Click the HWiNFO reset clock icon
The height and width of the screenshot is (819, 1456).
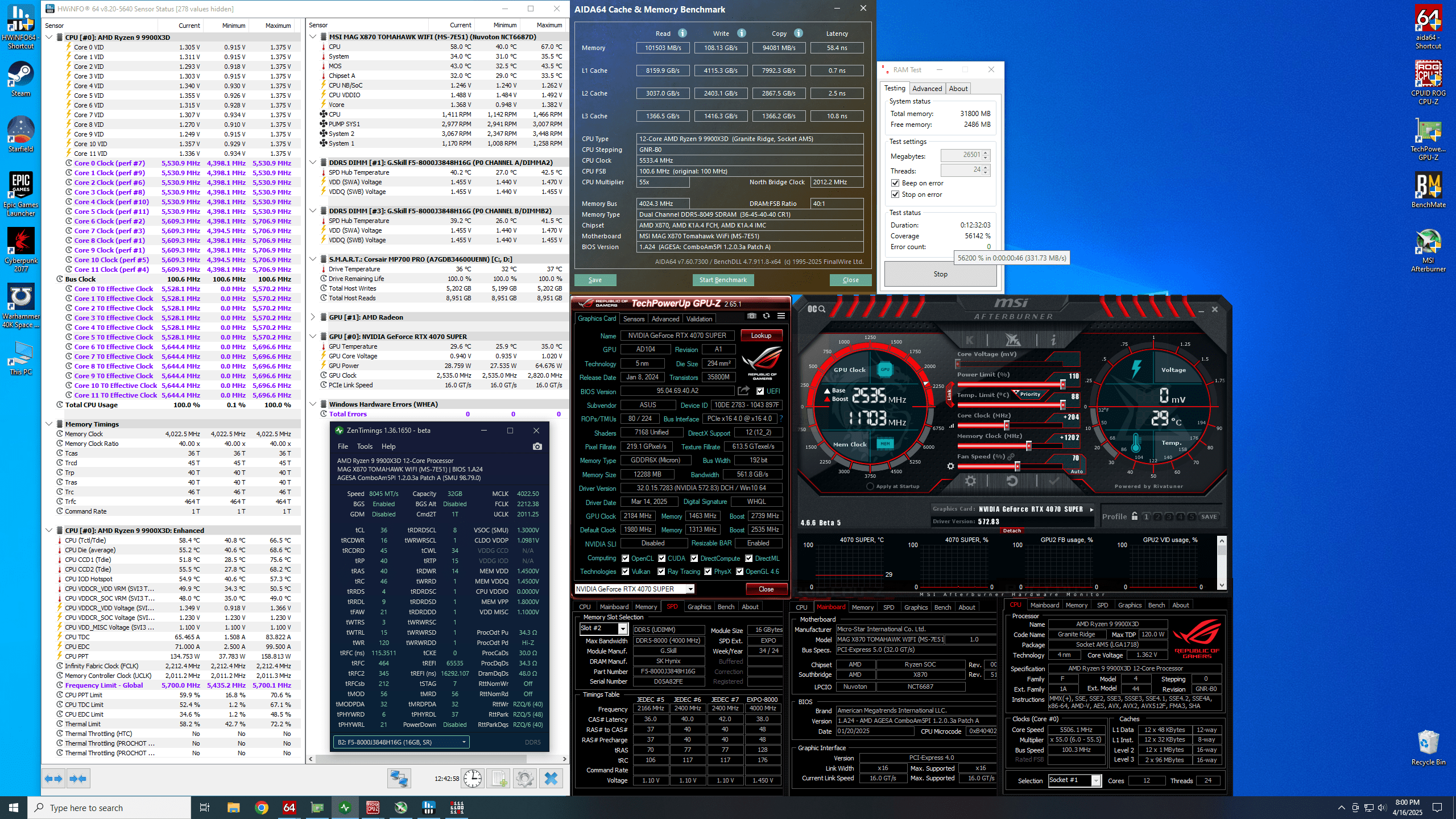pos(473,779)
